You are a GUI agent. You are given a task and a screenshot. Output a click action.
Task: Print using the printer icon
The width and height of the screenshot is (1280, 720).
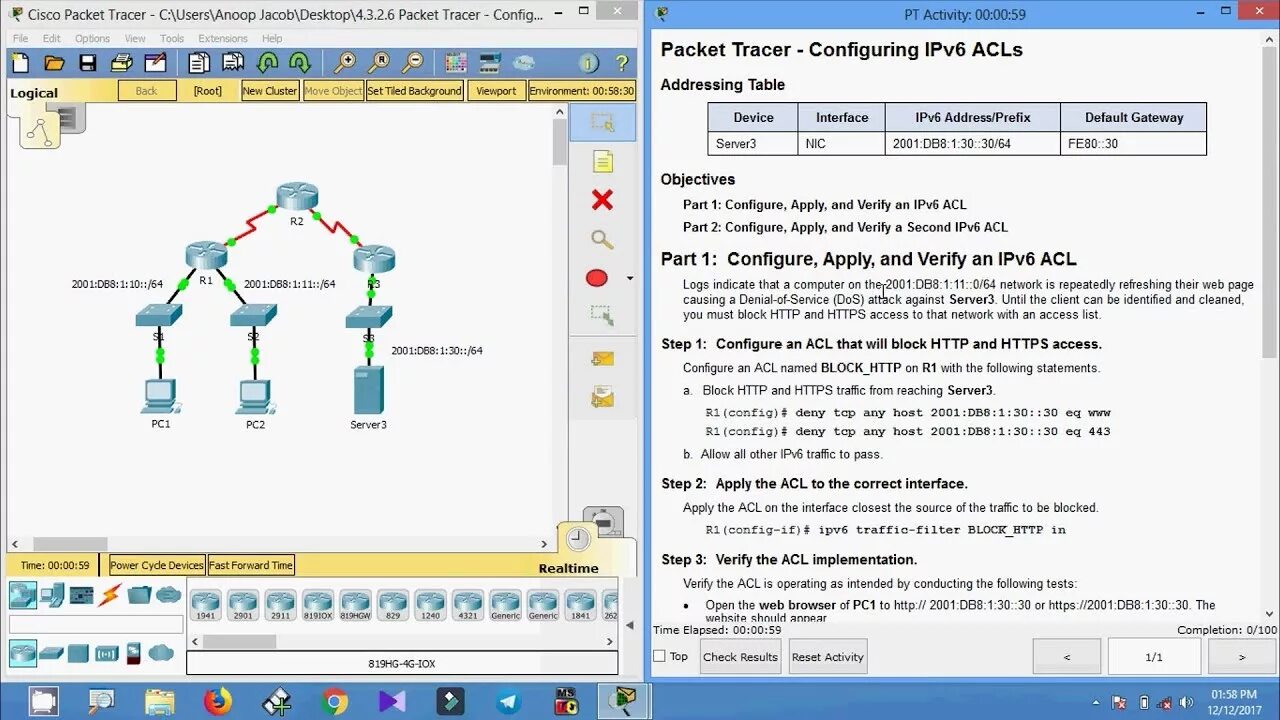click(121, 63)
